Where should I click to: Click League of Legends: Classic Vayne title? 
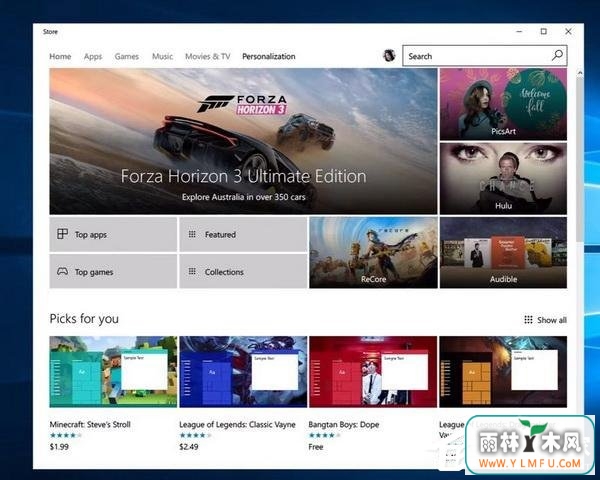pos(237,424)
